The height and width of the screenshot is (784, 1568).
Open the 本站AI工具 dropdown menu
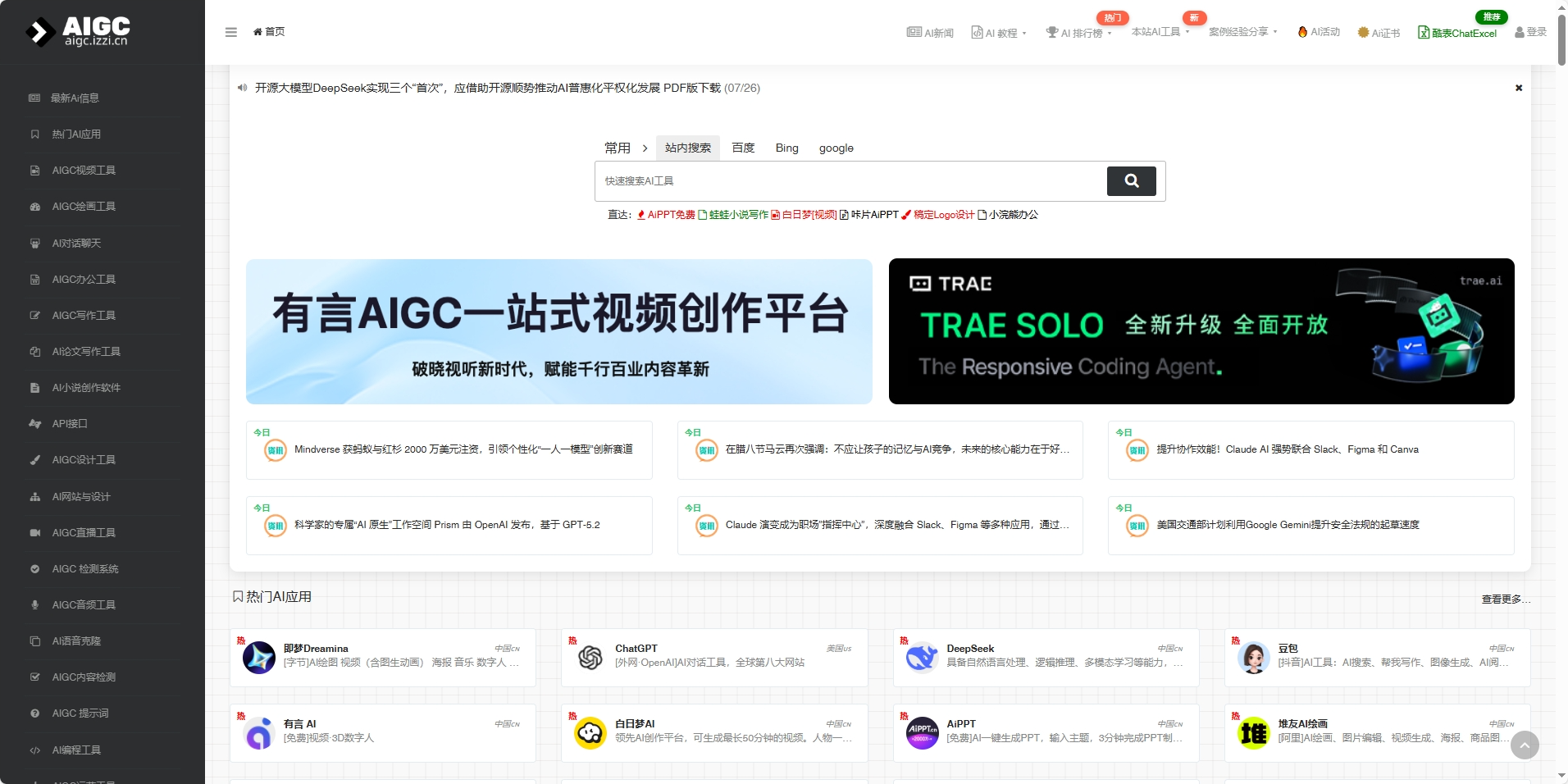pos(1160,32)
